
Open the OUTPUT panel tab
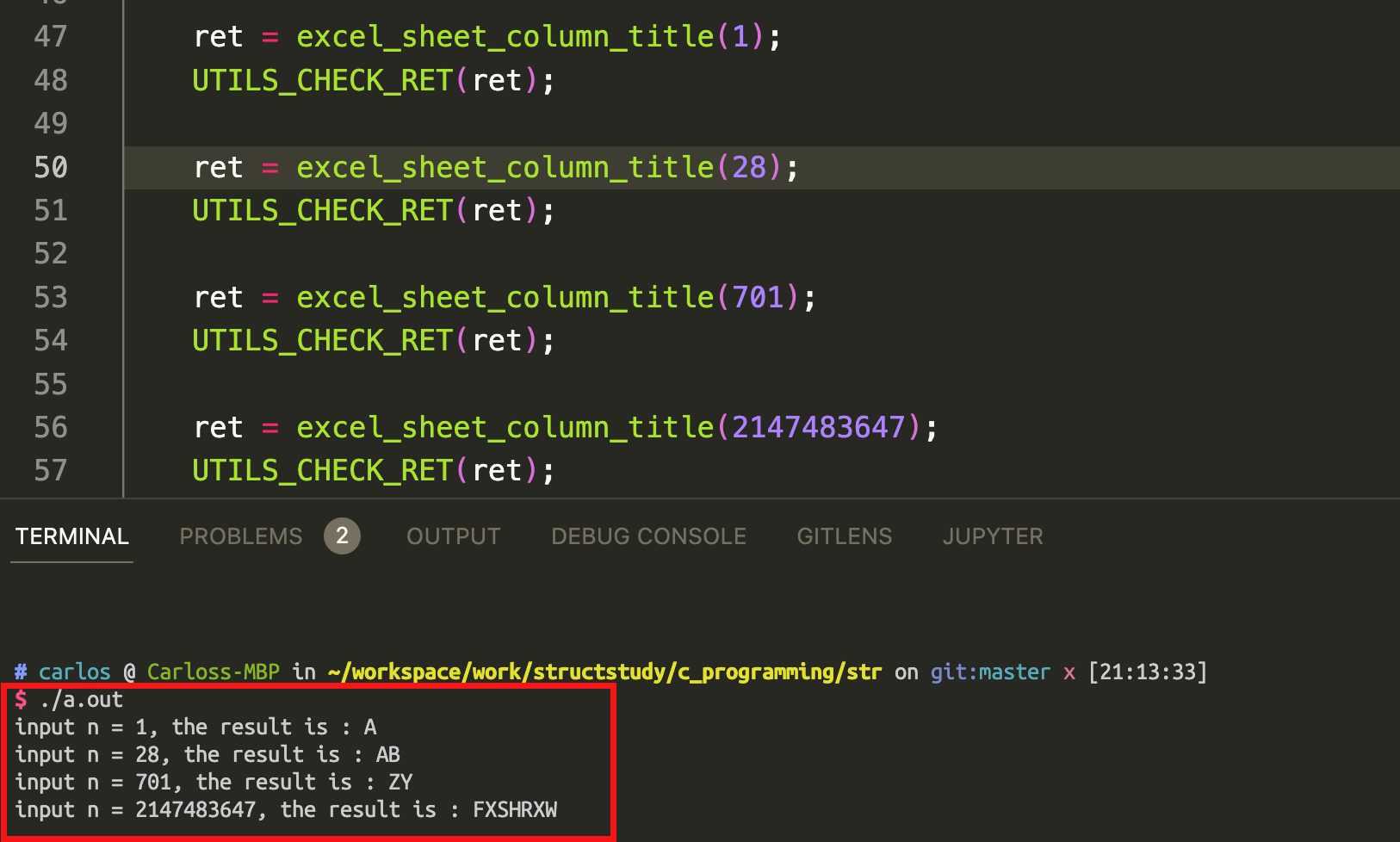[453, 536]
